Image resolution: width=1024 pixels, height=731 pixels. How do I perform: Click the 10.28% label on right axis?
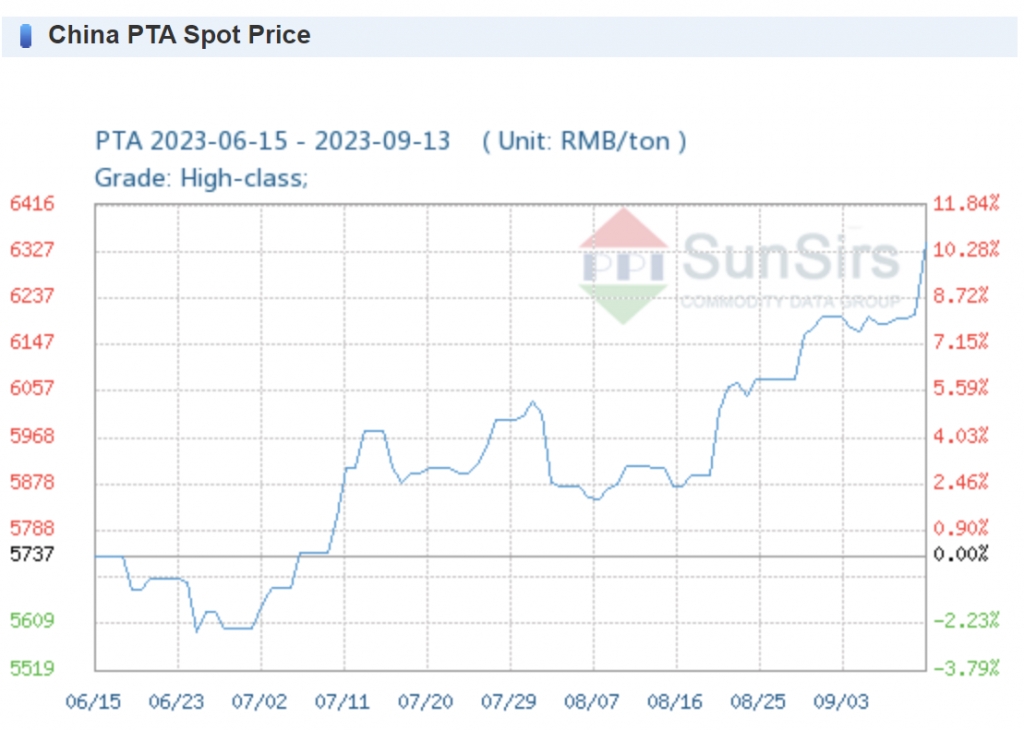tap(965, 250)
